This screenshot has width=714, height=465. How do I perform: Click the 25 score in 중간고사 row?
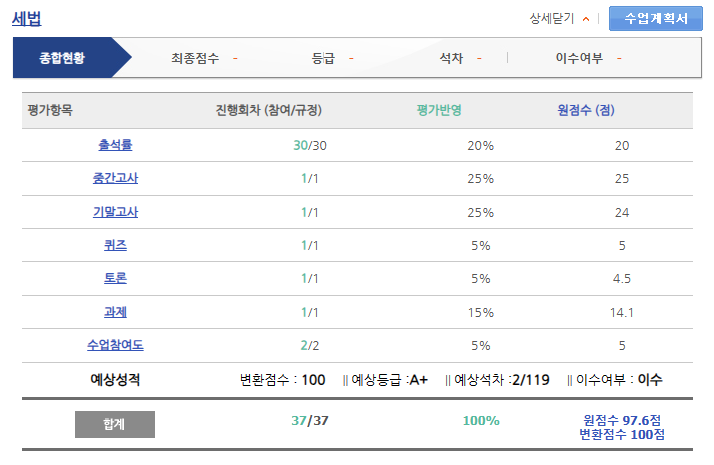[622, 179]
